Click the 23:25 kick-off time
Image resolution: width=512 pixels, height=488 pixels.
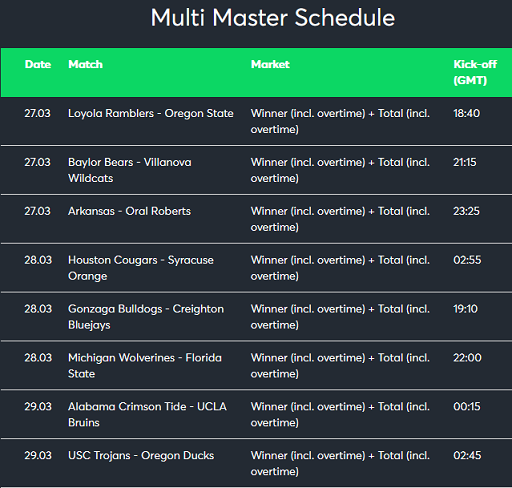[x=466, y=211]
